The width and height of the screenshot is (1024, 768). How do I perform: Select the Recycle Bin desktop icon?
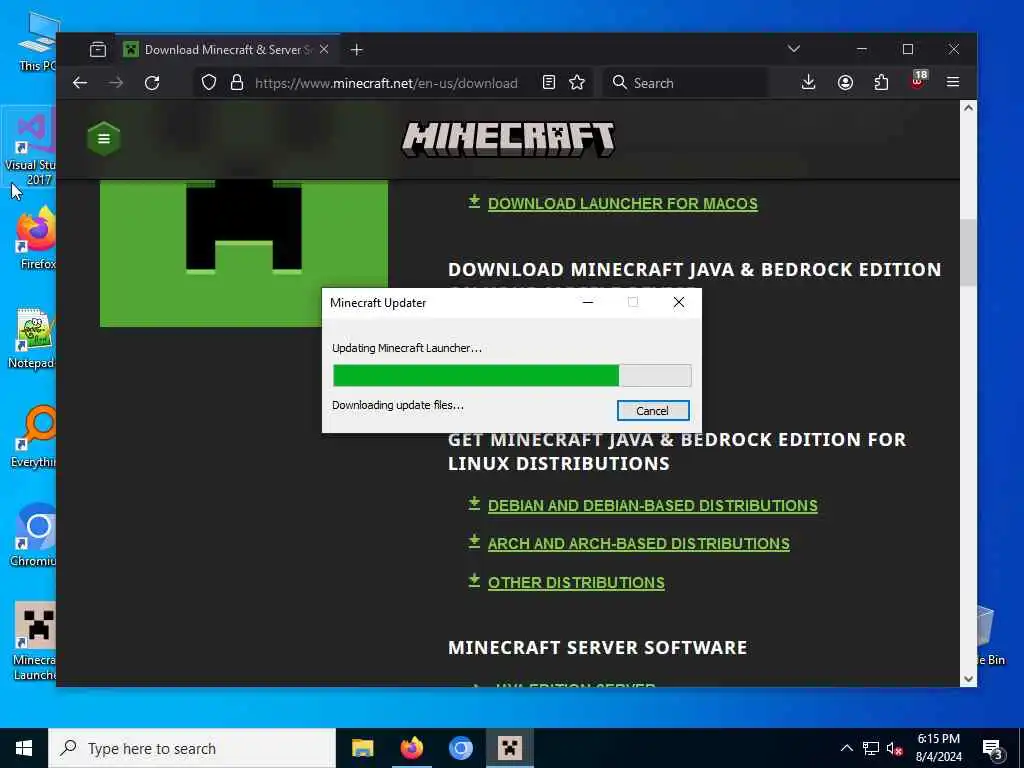pos(991,636)
